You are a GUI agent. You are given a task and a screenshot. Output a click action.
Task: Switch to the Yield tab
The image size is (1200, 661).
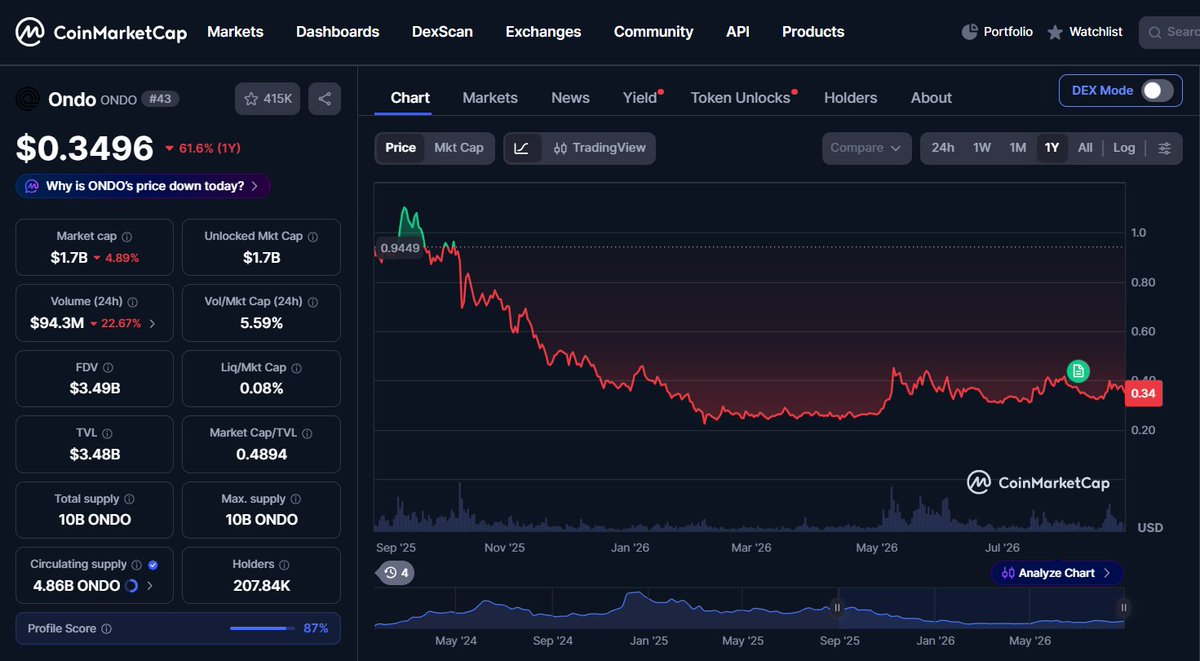click(x=640, y=98)
